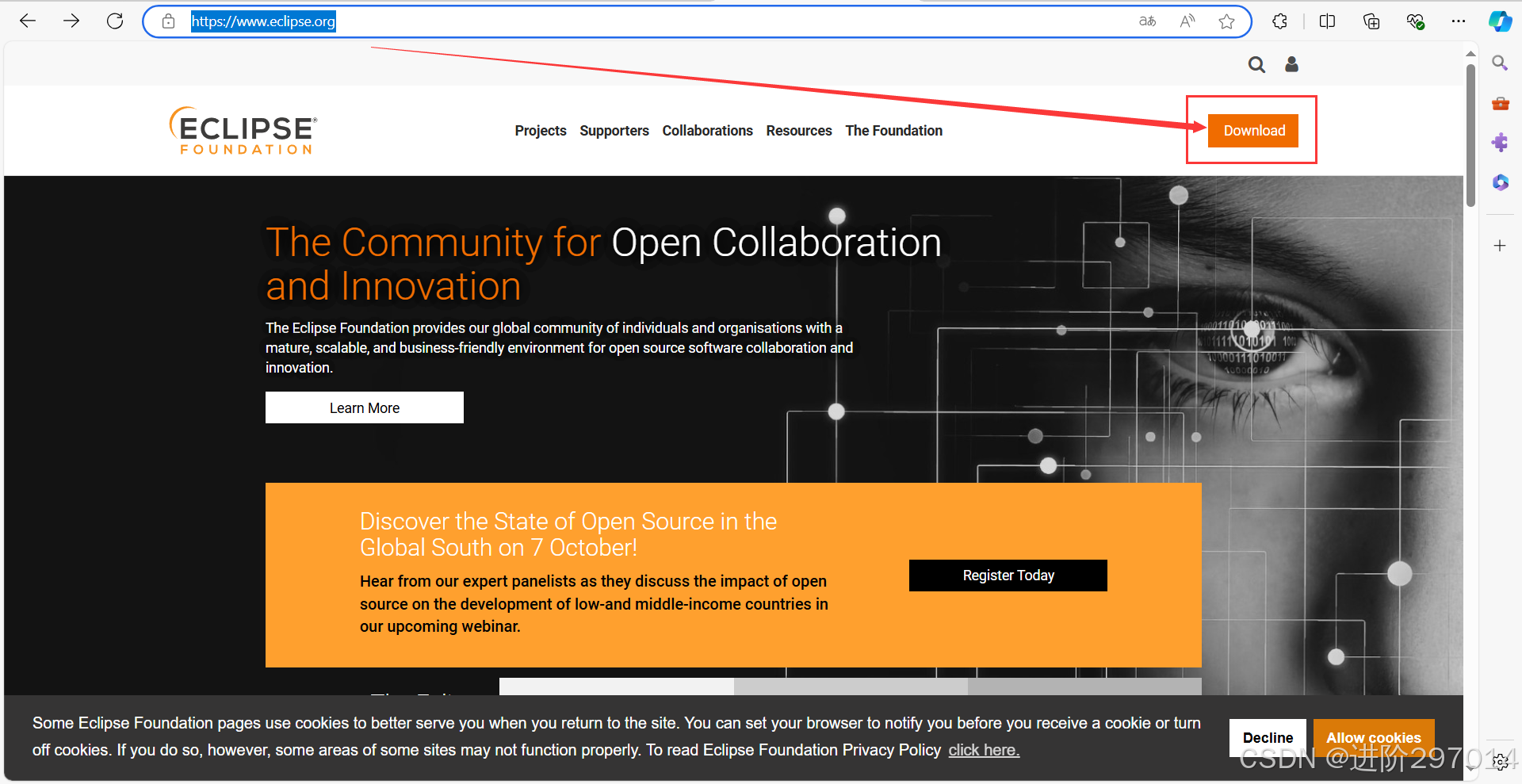
Task: Open the Collaborations menu
Action: (707, 131)
